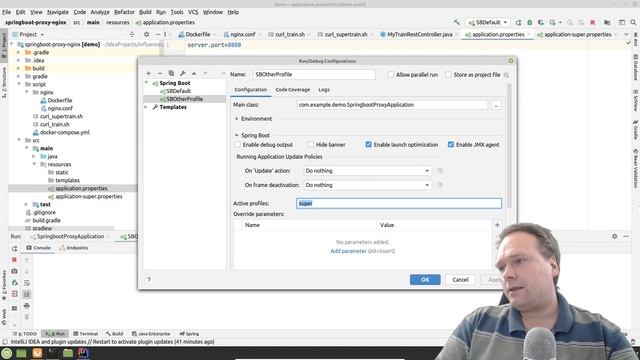Open the Navigate menu
The width and height of the screenshot is (640, 360).
pyautogui.click(x=58, y=12)
